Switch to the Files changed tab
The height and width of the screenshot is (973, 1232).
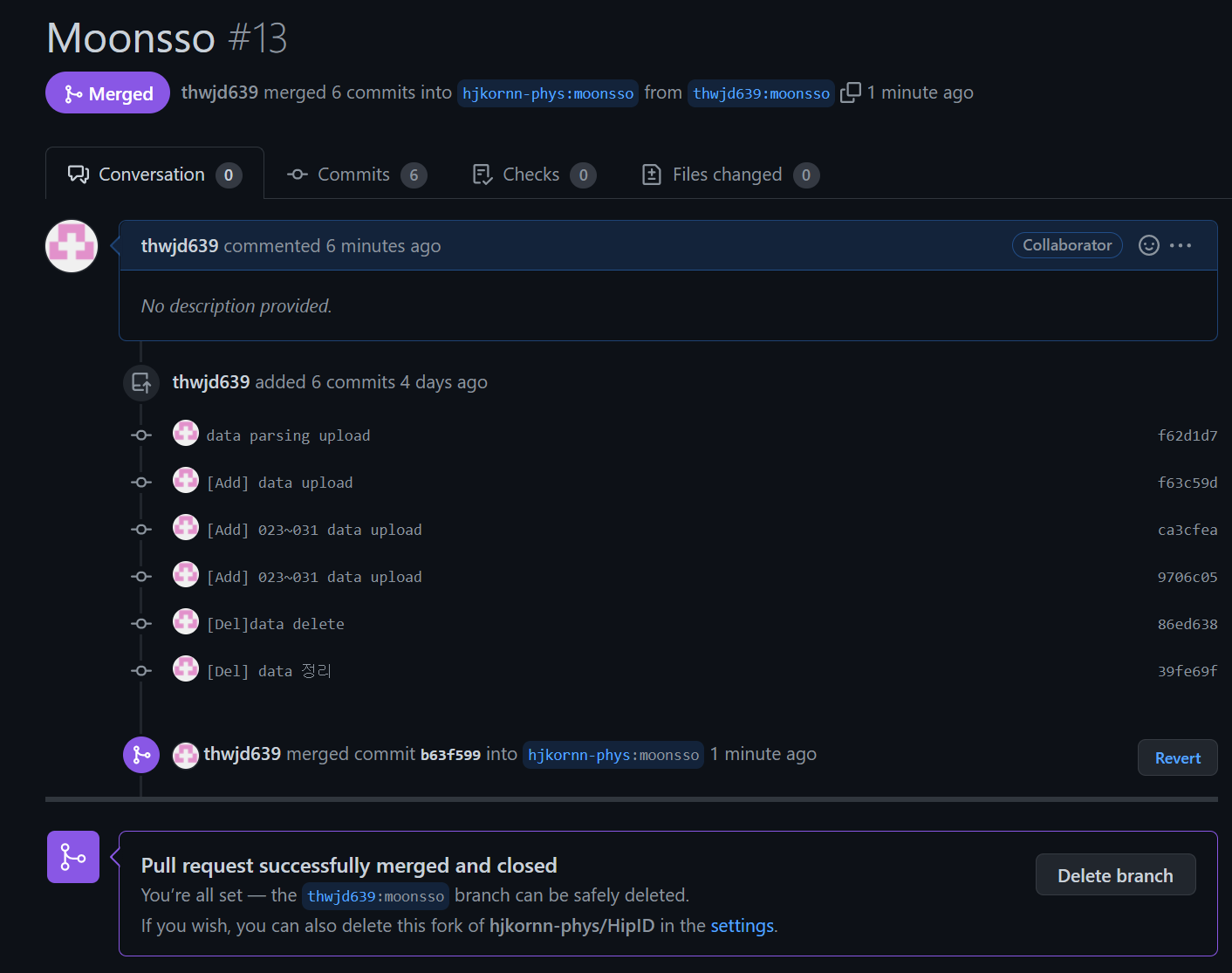(727, 174)
